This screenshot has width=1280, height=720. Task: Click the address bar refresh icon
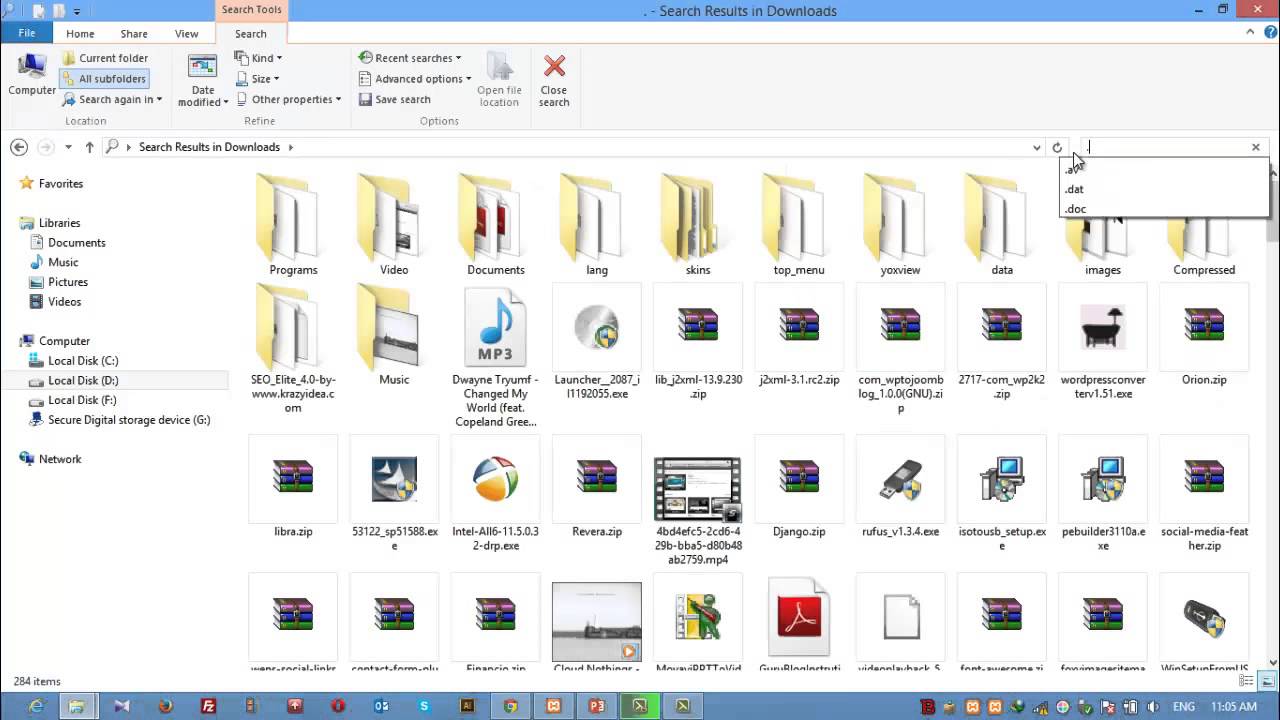pos(1057,147)
